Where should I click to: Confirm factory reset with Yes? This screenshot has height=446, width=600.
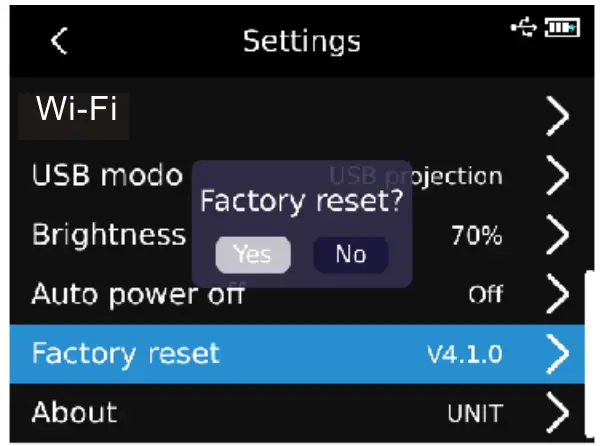click(x=253, y=255)
